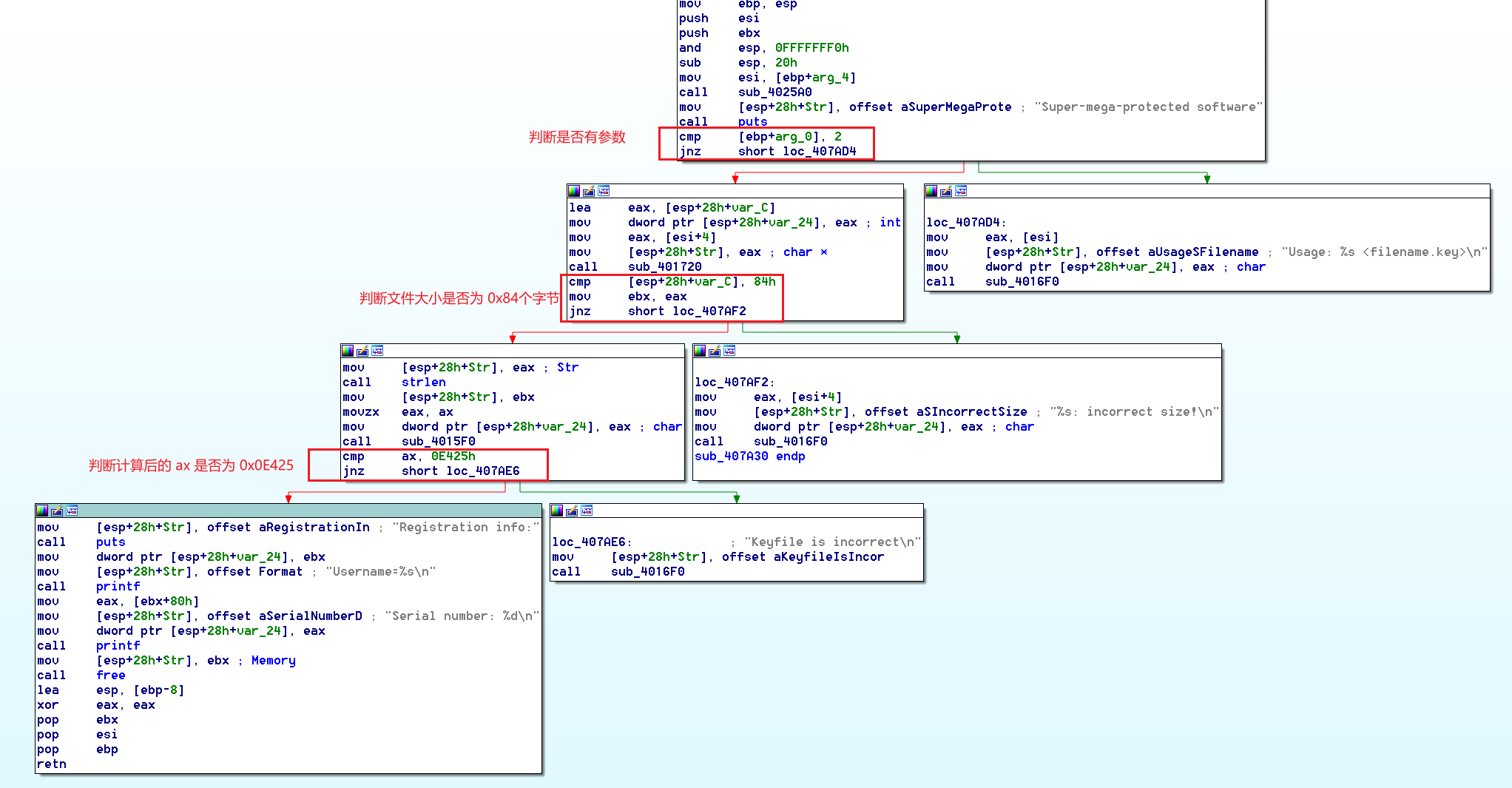The height and width of the screenshot is (788, 1512).
Task: Click aSIncorrectSize offset
Action: coord(971,412)
